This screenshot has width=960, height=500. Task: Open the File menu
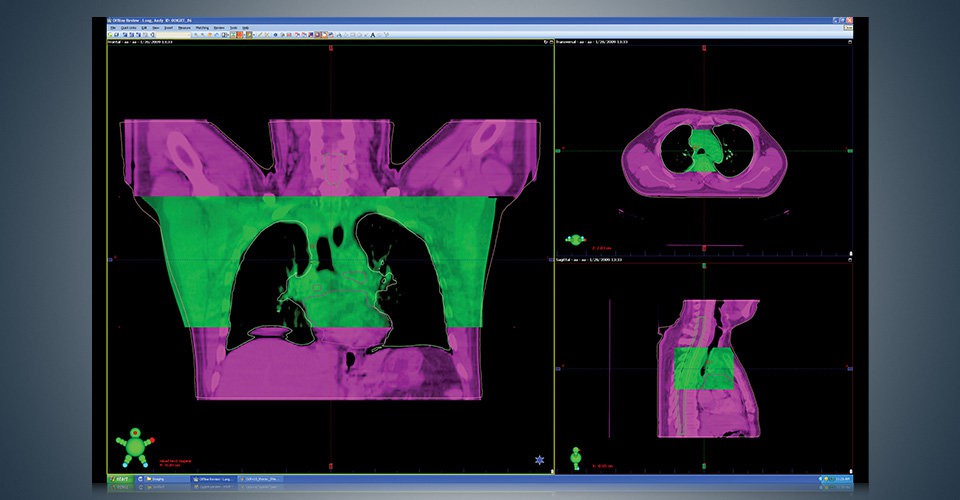113,28
